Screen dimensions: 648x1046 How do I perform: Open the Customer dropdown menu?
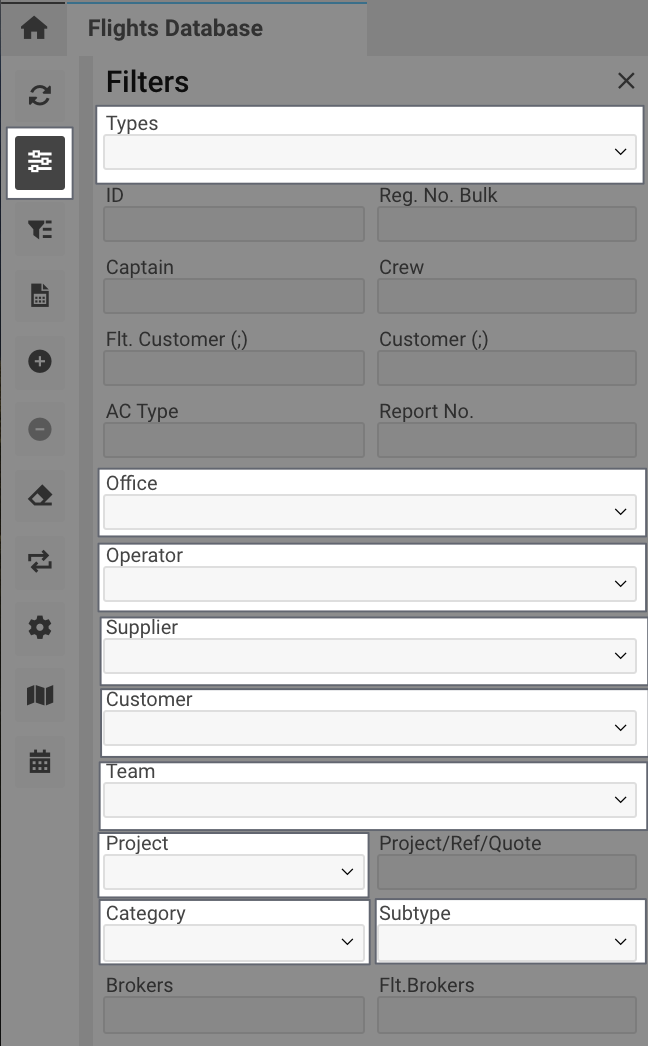pos(369,727)
